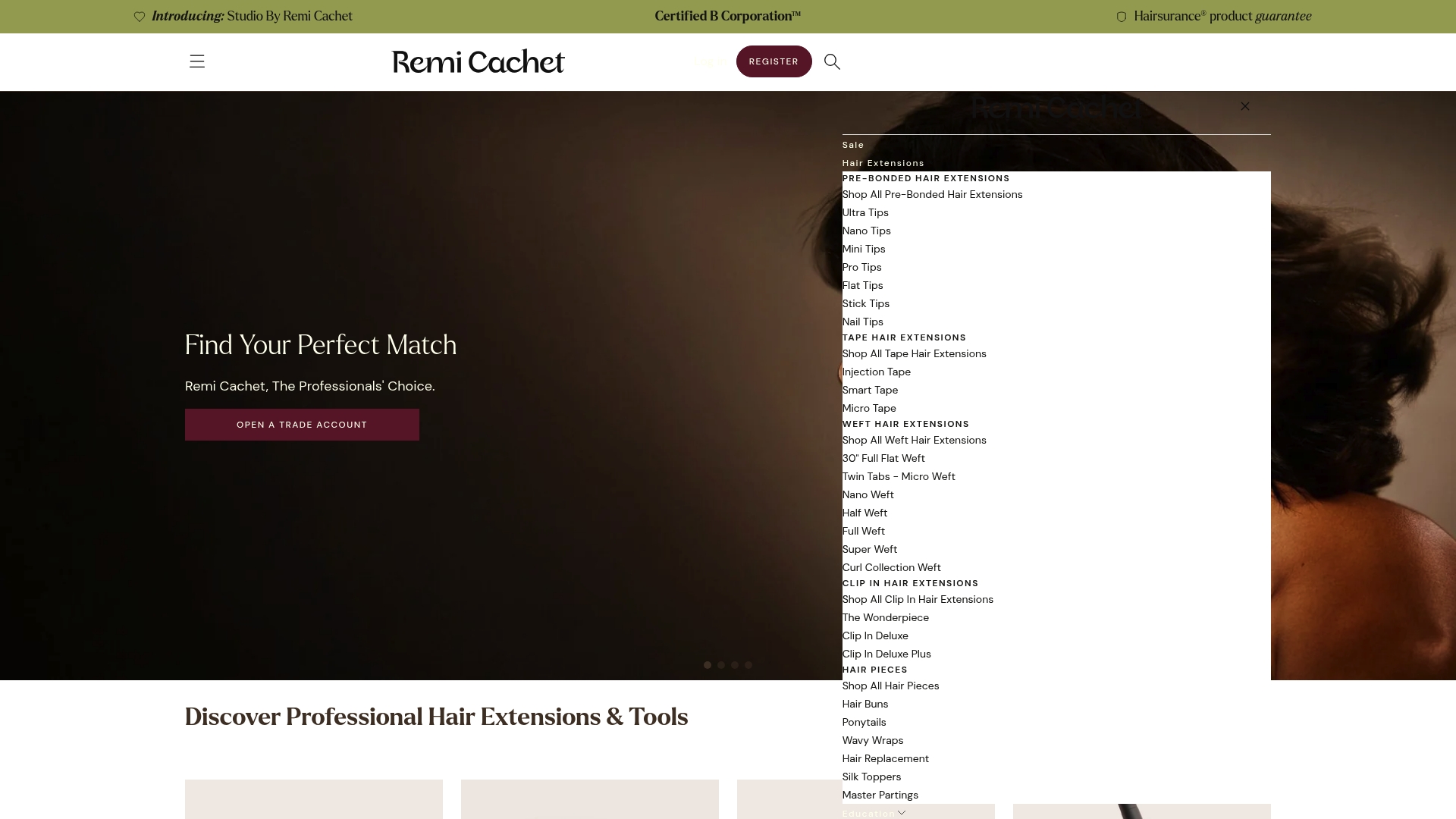This screenshot has width=1456, height=819.
Task: Open Nail Tips link
Action: tap(863, 322)
